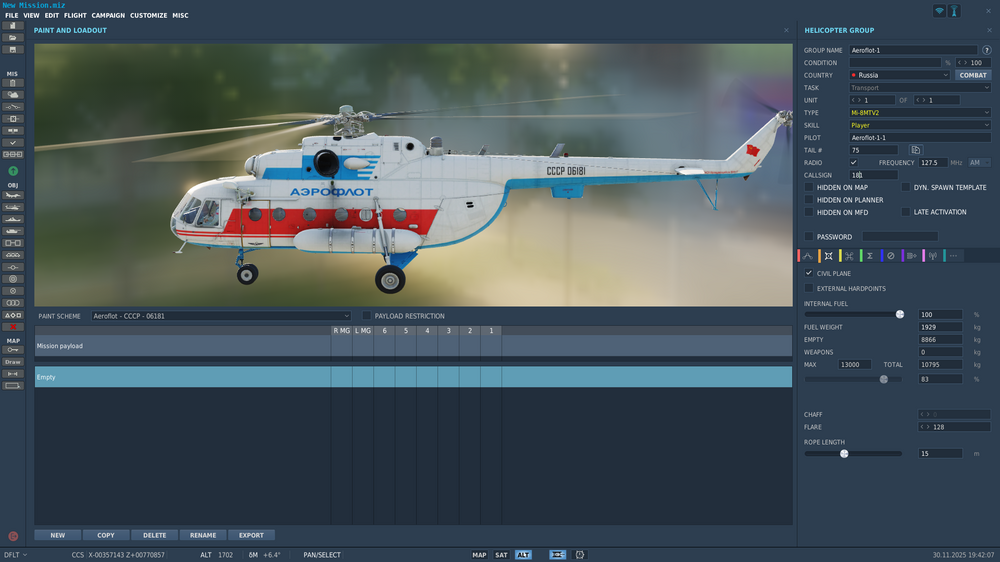The width and height of the screenshot is (1000, 562).
Task: Open the sigma summary tab
Action: 870,256
